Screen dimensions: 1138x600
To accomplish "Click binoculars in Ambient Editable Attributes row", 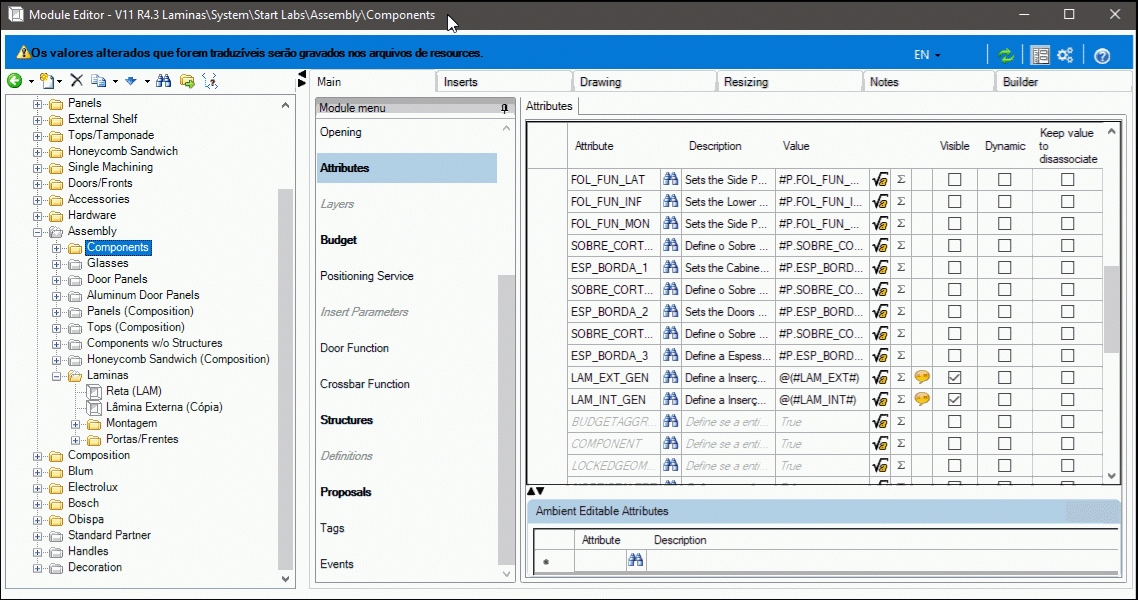I will pyautogui.click(x=636, y=559).
